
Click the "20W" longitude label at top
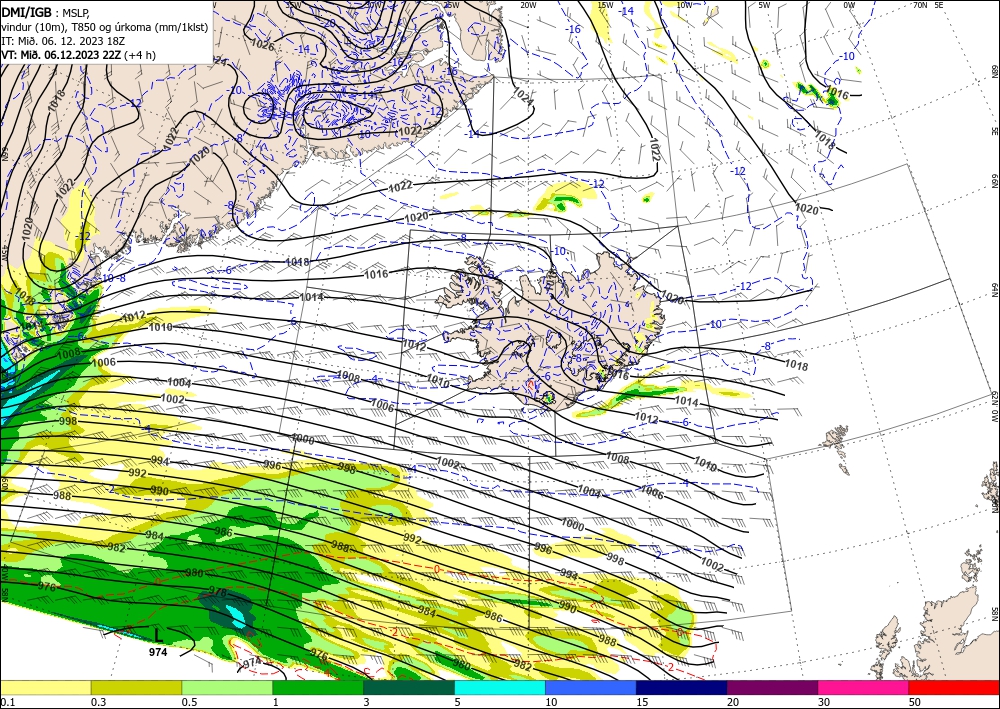tap(528, 5)
